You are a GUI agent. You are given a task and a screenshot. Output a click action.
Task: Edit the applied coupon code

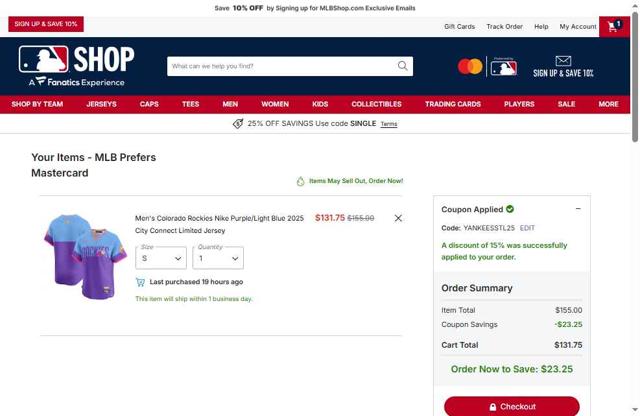(x=527, y=228)
